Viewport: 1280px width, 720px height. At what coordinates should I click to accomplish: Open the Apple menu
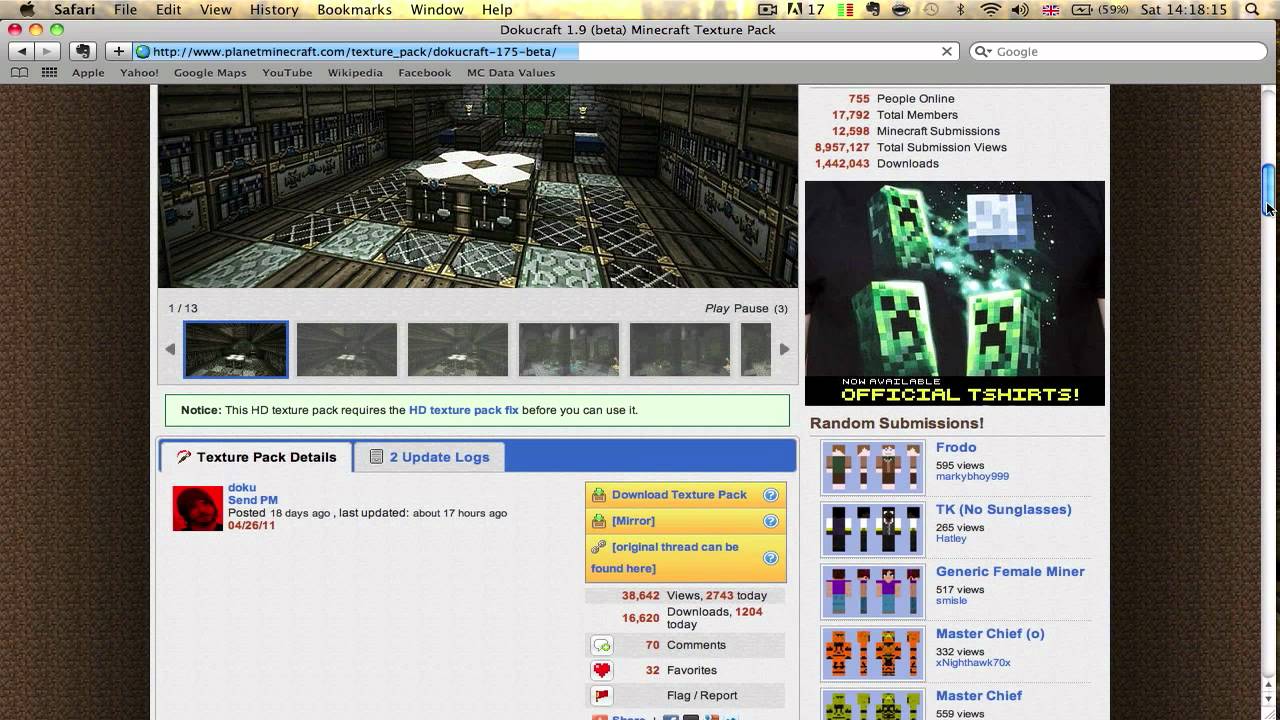(27, 10)
